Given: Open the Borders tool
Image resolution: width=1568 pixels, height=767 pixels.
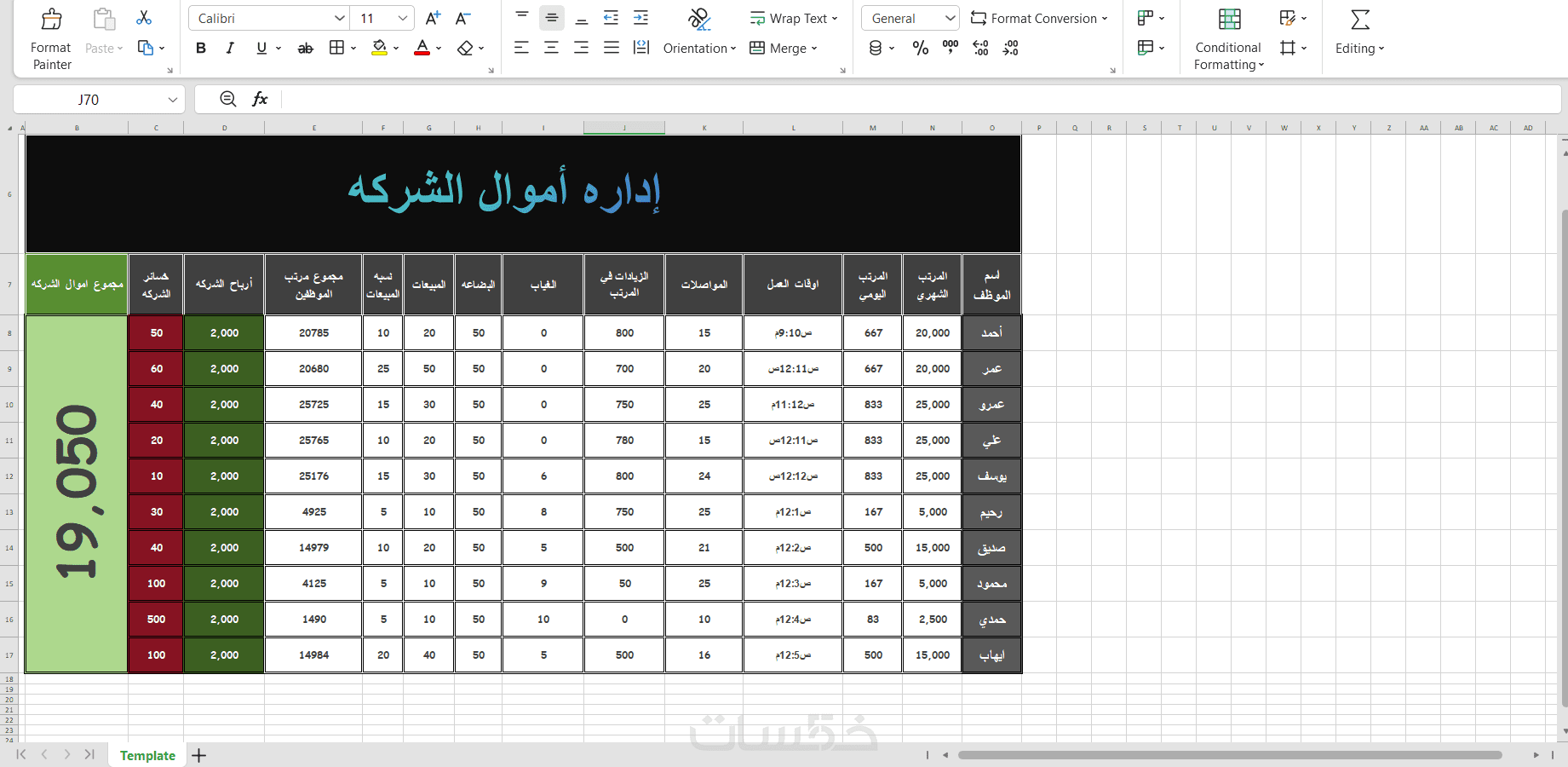Looking at the screenshot, I should [336, 48].
